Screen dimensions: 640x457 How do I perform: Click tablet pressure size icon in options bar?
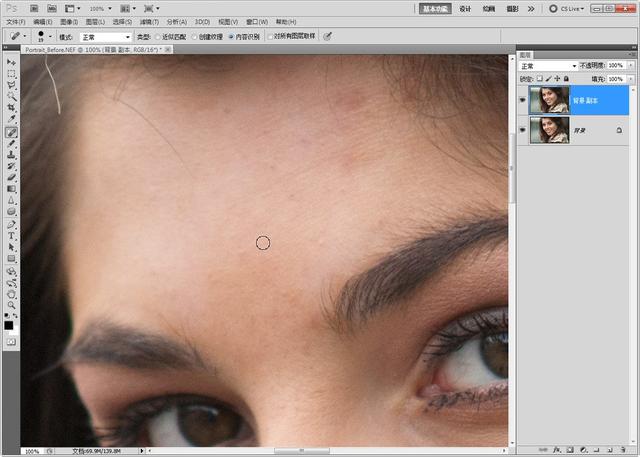(327, 36)
